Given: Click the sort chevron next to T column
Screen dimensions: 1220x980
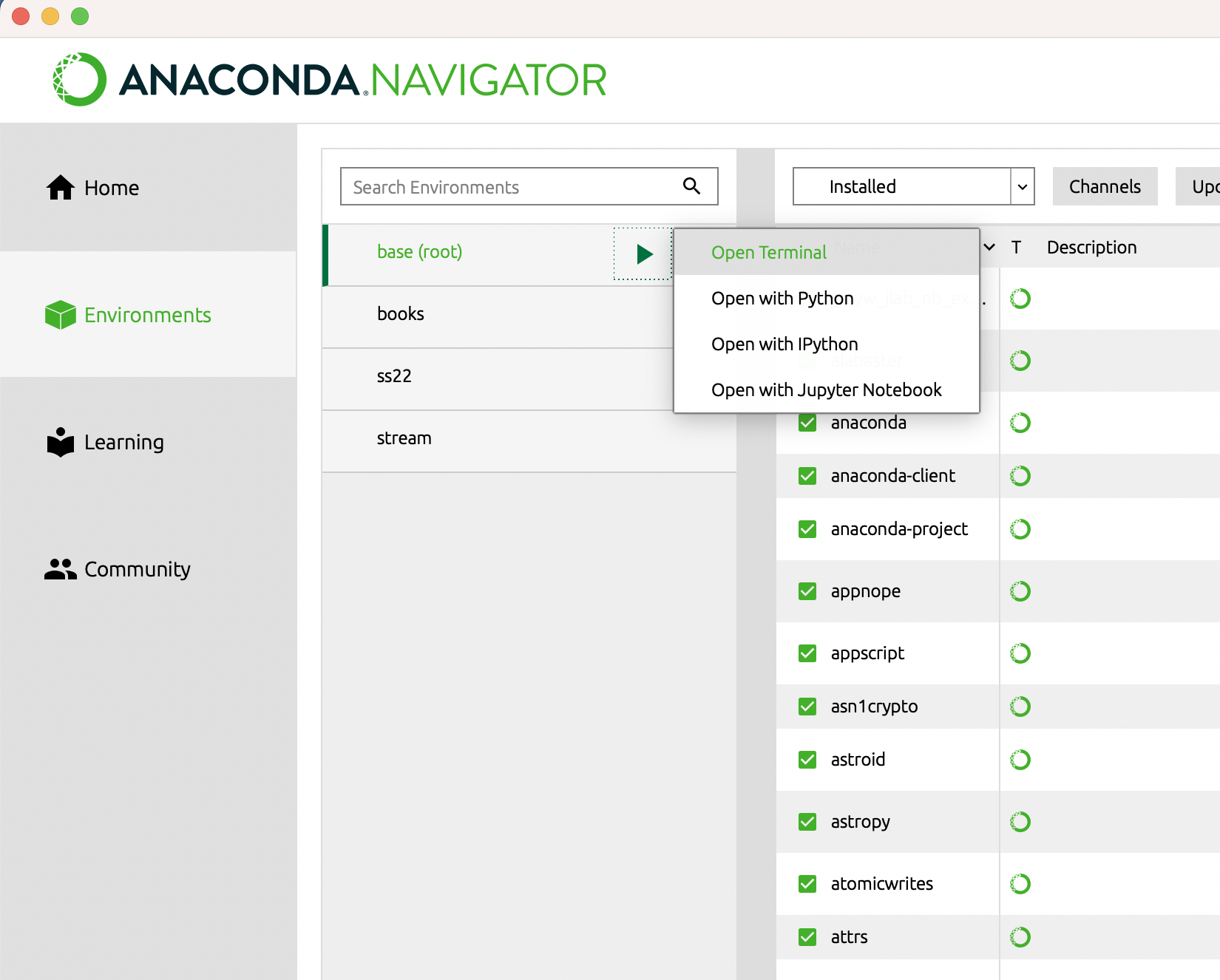Looking at the screenshot, I should pyautogui.click(x=989, y=247).
